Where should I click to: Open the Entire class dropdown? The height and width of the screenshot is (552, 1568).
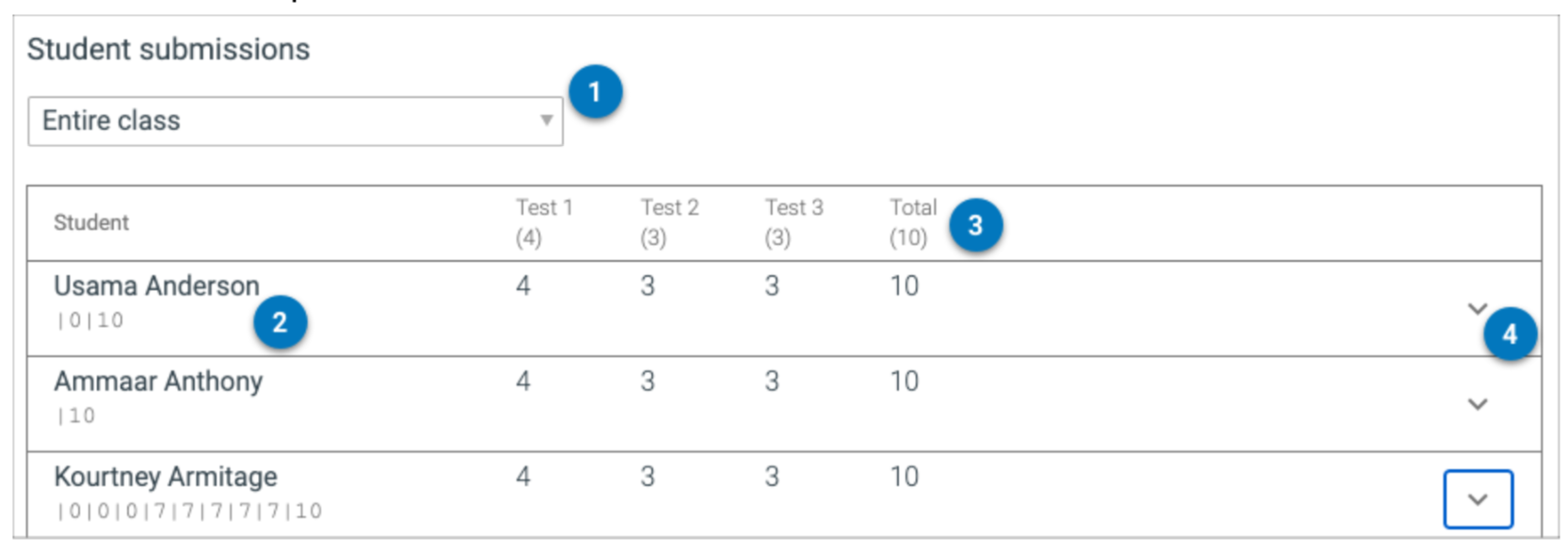(x=295, y=122)
